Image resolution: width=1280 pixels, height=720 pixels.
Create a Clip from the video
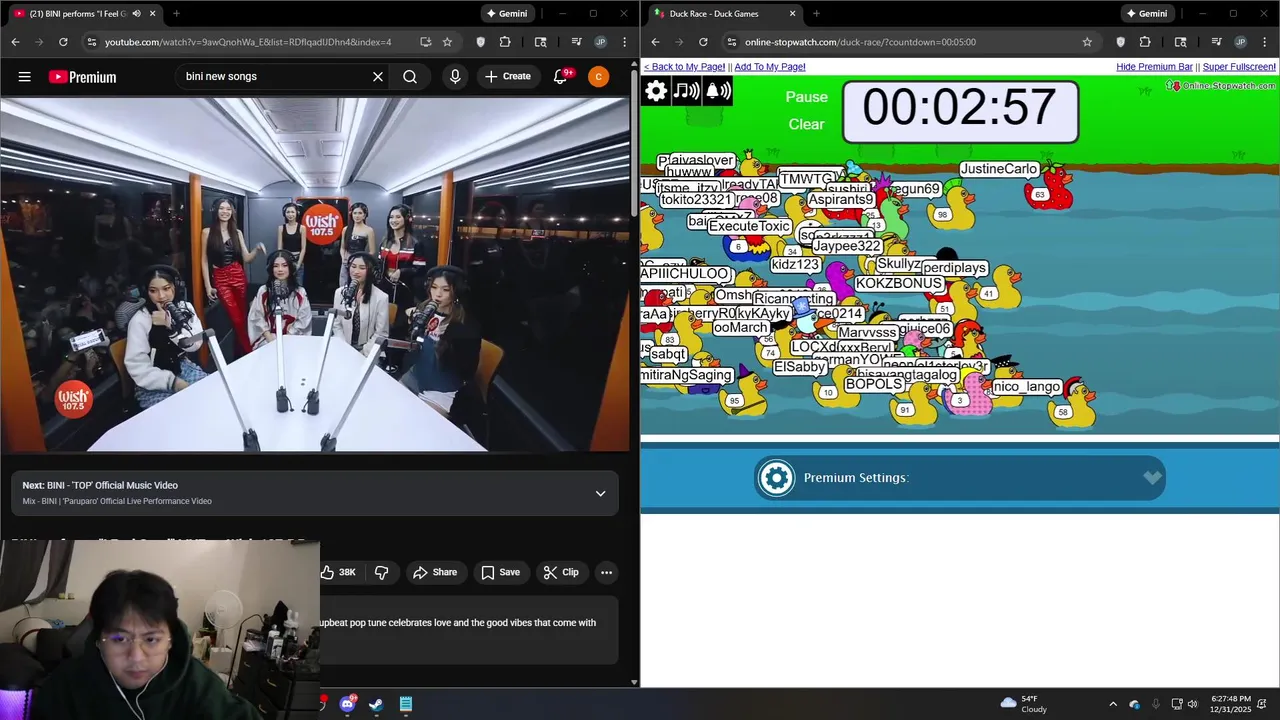click(561, 572)
